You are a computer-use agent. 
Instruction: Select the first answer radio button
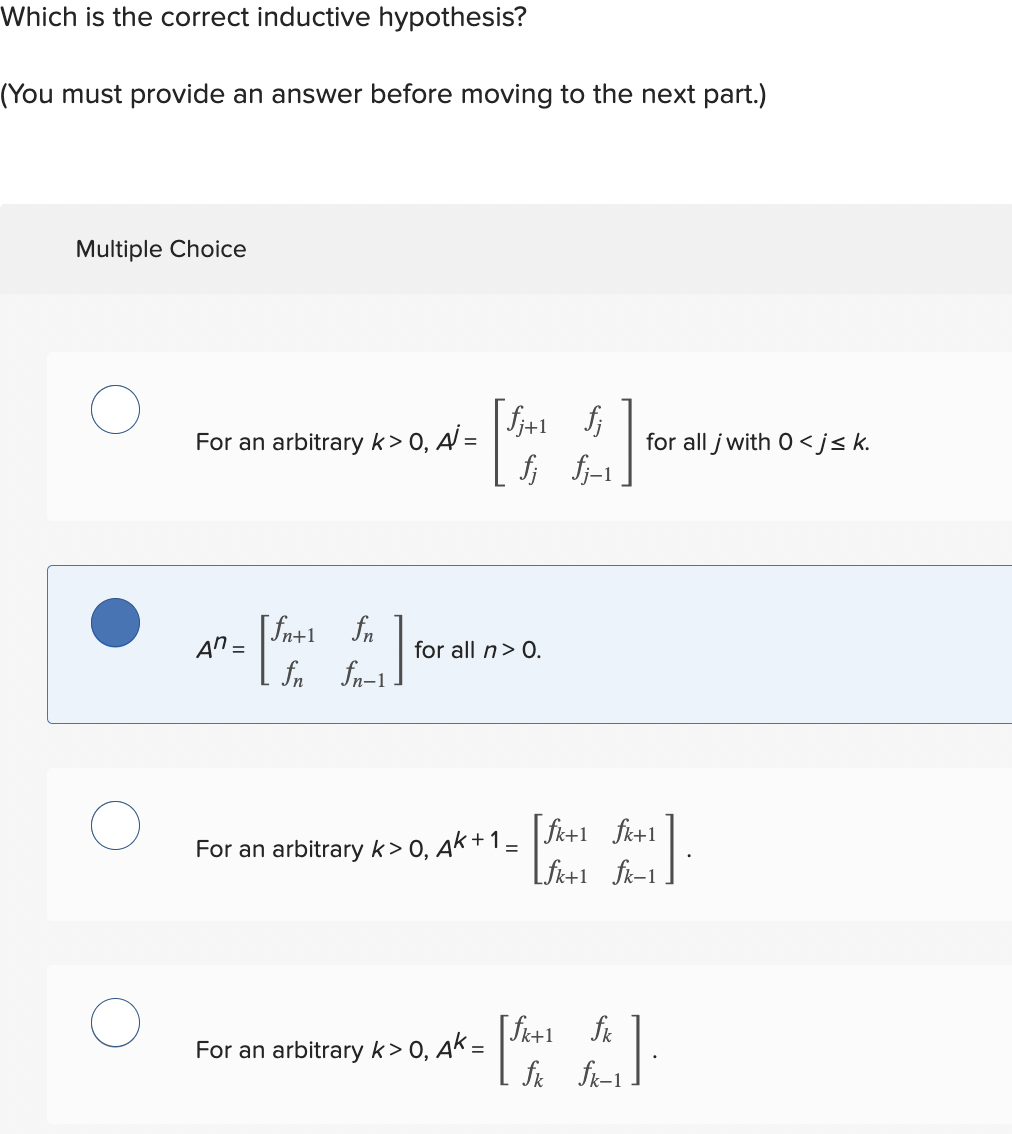115,408
